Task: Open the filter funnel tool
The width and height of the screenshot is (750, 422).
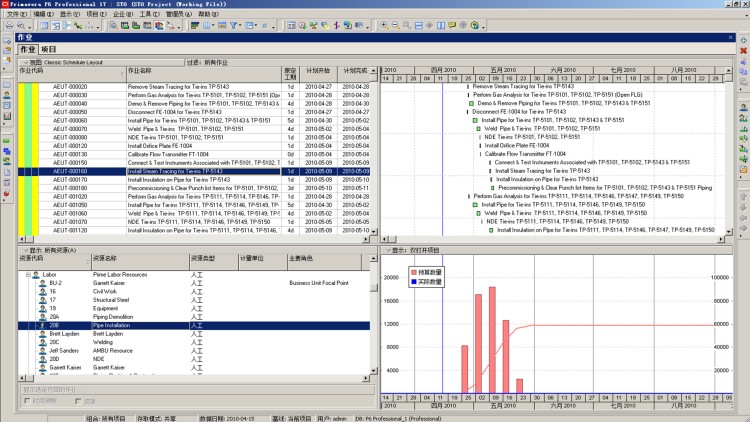Action: [x=233, y=25]
